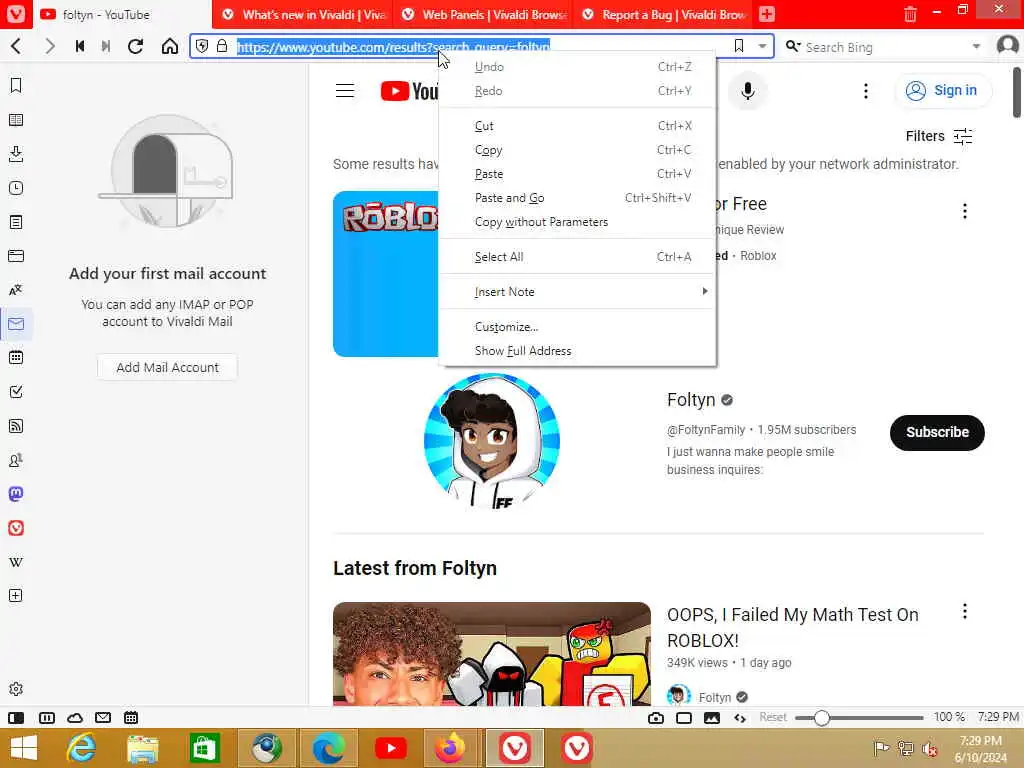Viewport: 1024px width, 768px height.
Task: Click the tab tiling status icon
Action: (x=47, y=718)
